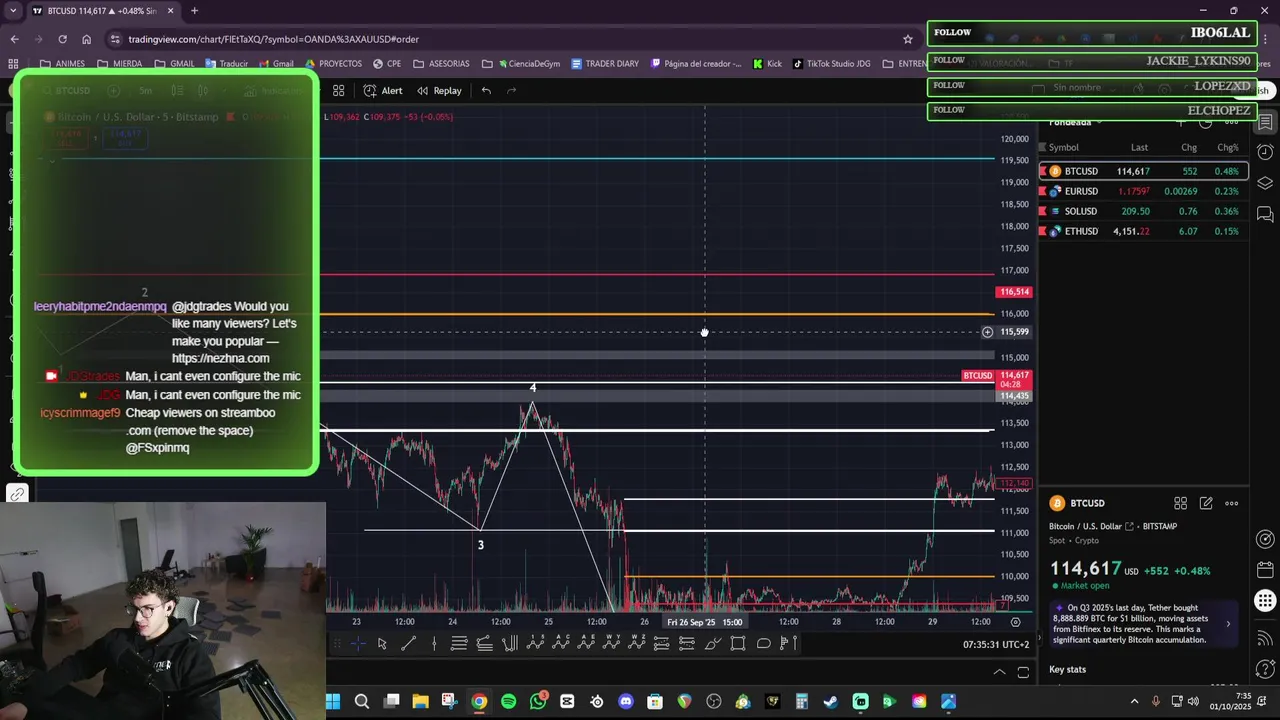Click the plus button on the price axis
Image resolution: width=1280 pixels, height=720 pixels.
pos(987,332)
